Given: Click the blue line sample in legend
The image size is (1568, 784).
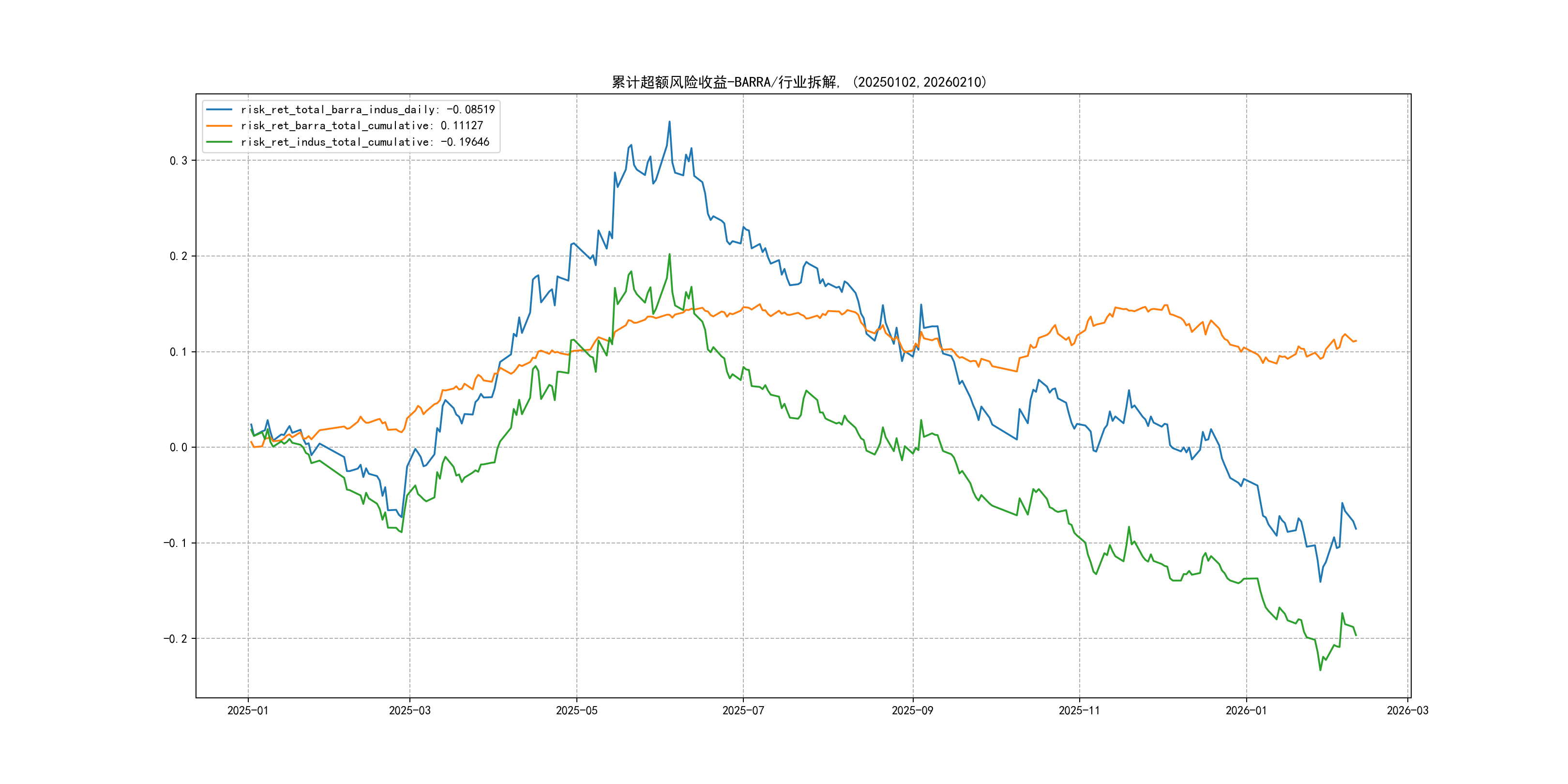Looking at the screenshot, I should (219, 109).
